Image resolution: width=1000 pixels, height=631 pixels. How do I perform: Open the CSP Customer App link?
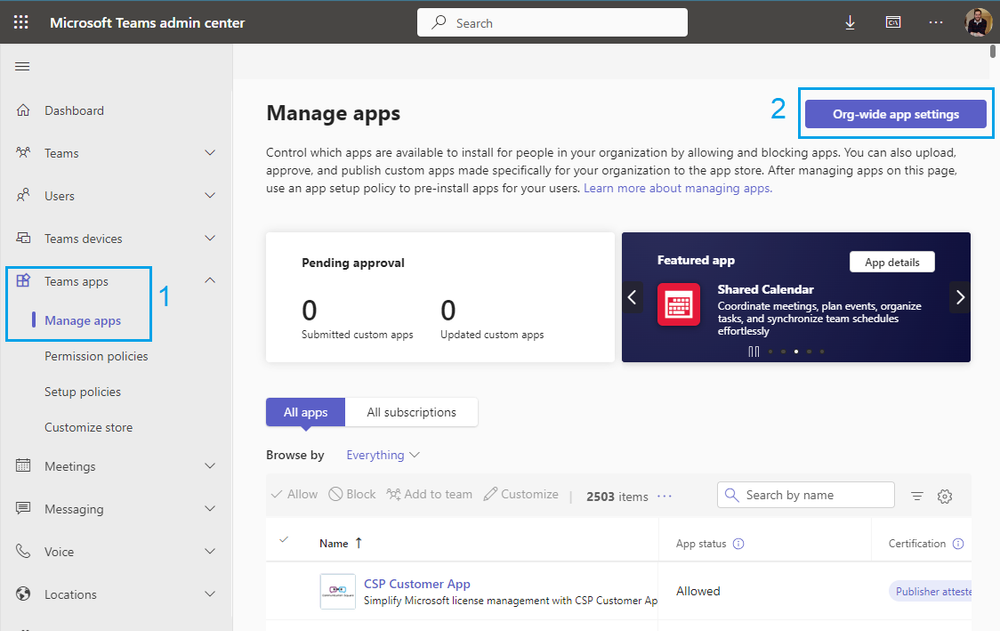(417, 584)
